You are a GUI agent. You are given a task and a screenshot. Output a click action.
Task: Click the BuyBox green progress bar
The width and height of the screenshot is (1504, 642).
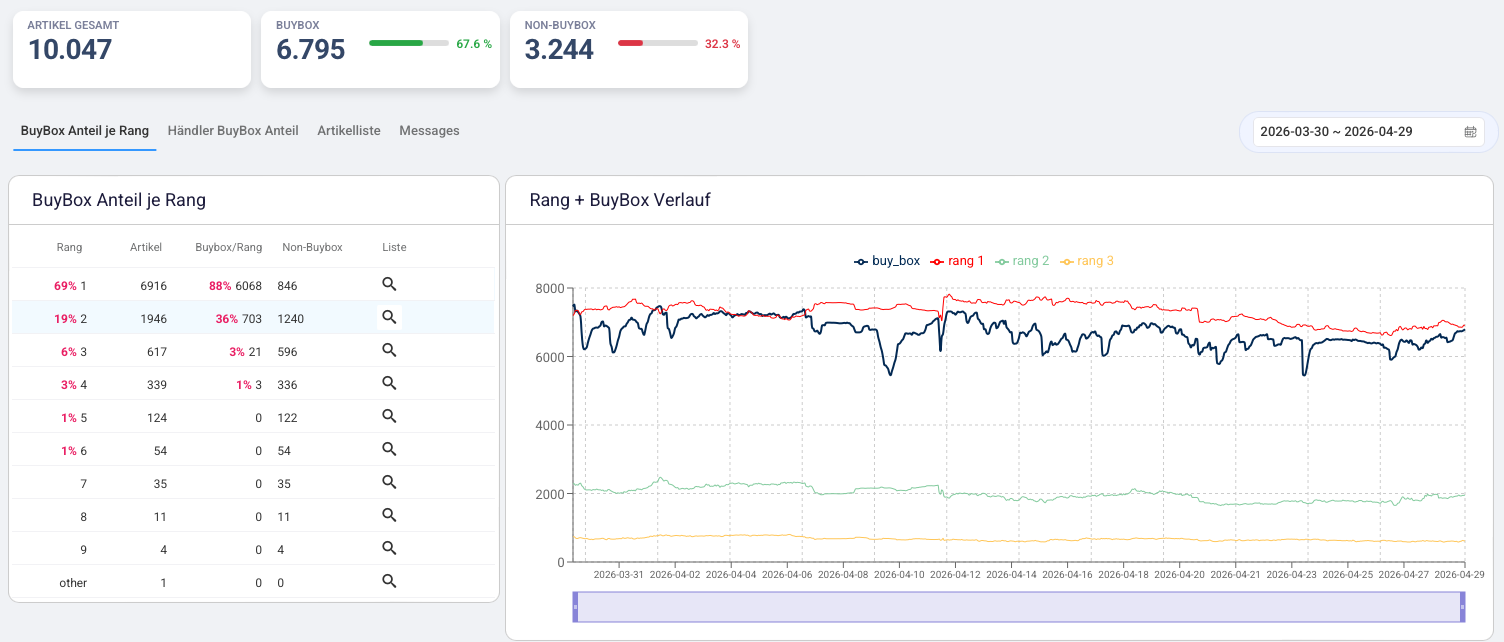coord(409,43)
